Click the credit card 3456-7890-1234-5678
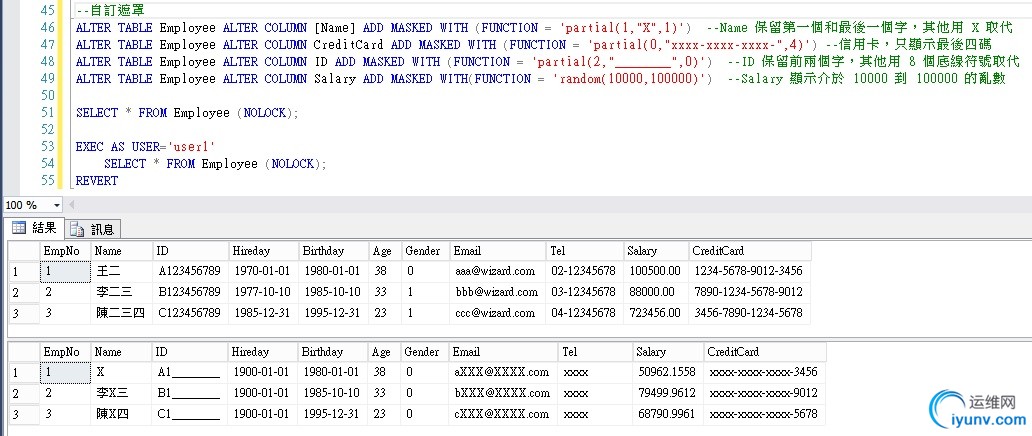The image size is (1032, 436). click(x=750, y=313)
